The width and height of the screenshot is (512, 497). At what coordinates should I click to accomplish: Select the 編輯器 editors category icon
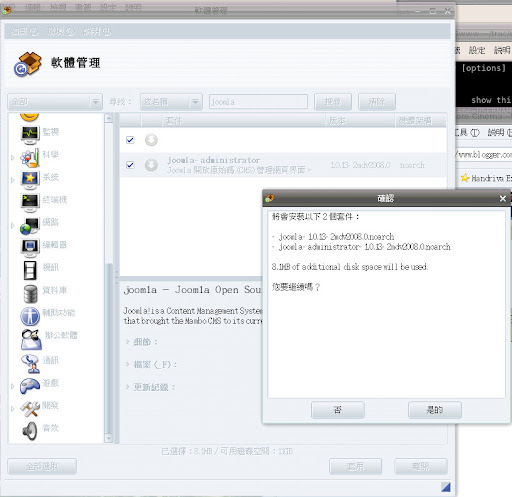click(x=30, y=248)
